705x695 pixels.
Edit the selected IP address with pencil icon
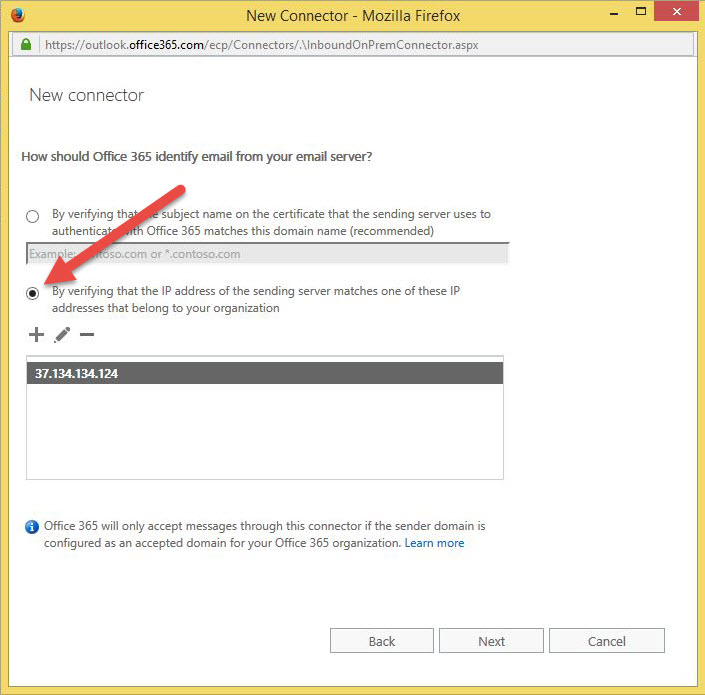[62, 334]
